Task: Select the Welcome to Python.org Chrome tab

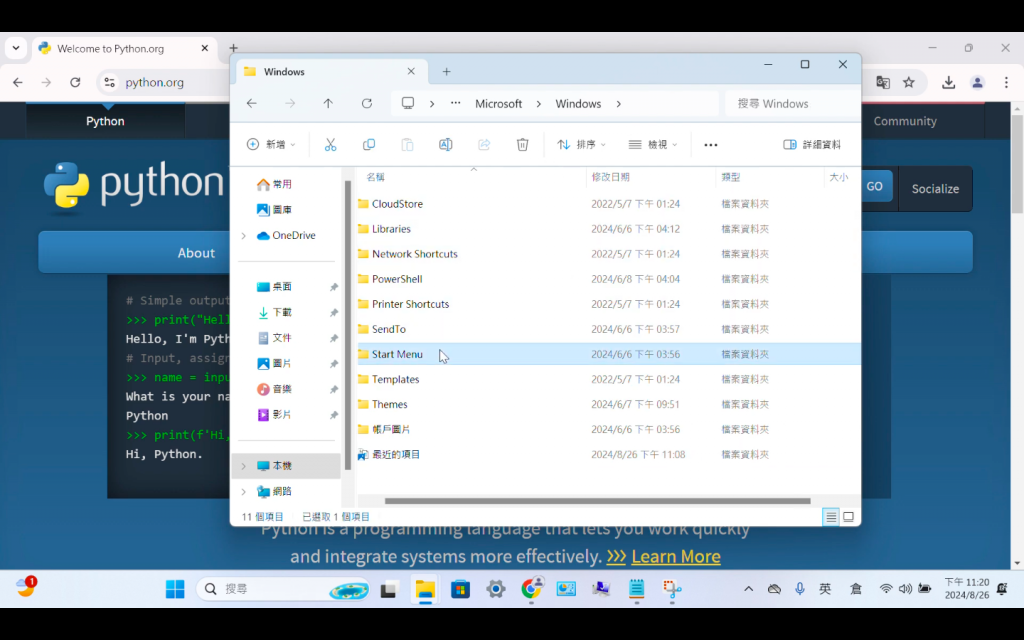Action: tap(123, 48)
